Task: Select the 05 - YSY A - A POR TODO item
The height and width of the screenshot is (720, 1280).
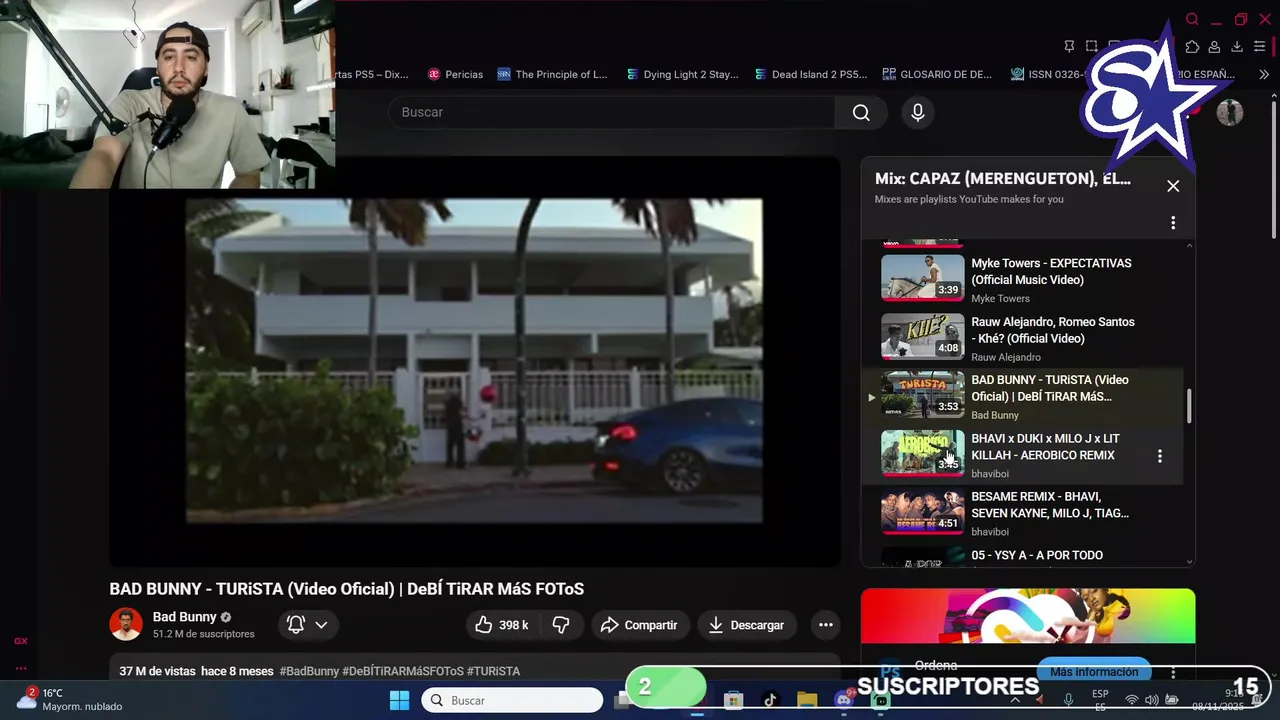Action: (1022, 556)
